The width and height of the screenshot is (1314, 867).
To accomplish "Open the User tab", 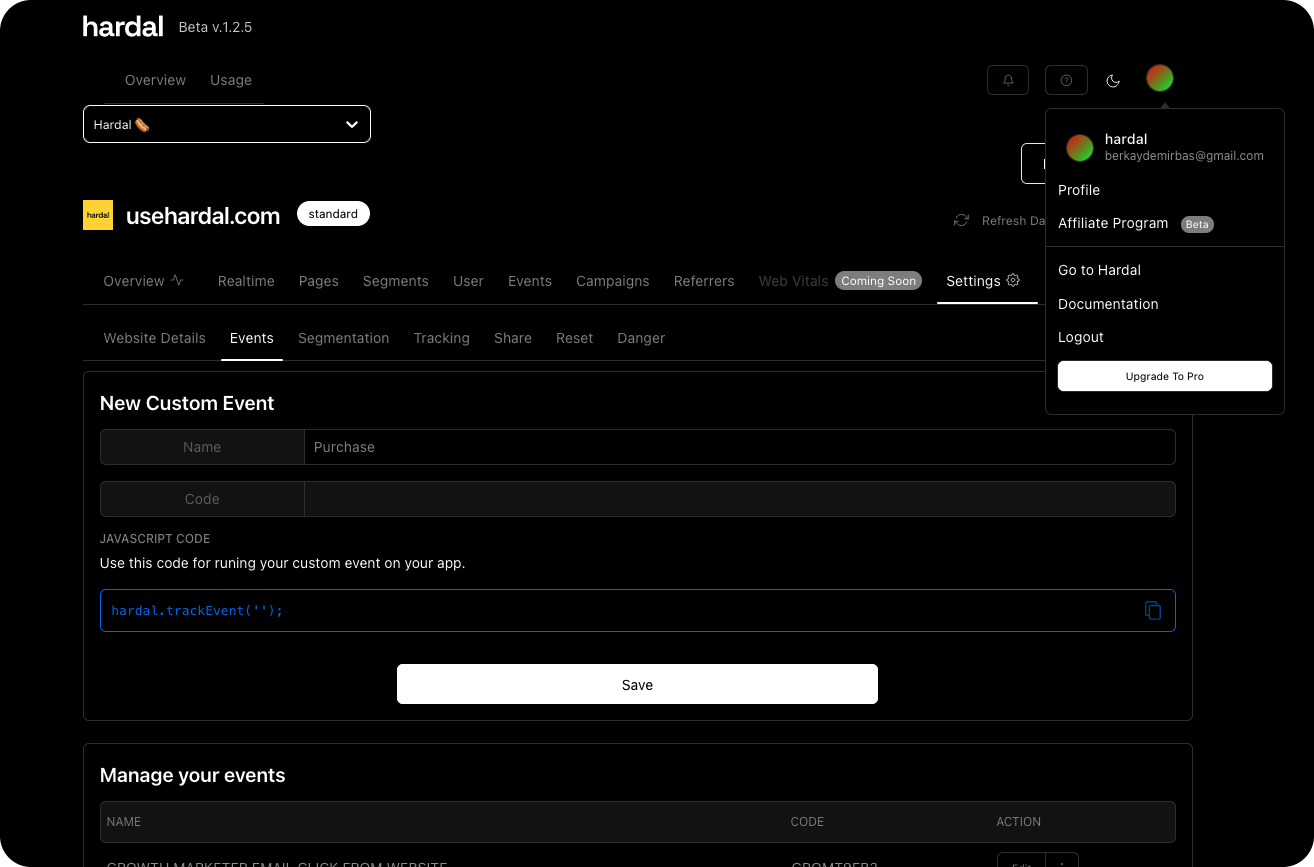I will [468, 281].
